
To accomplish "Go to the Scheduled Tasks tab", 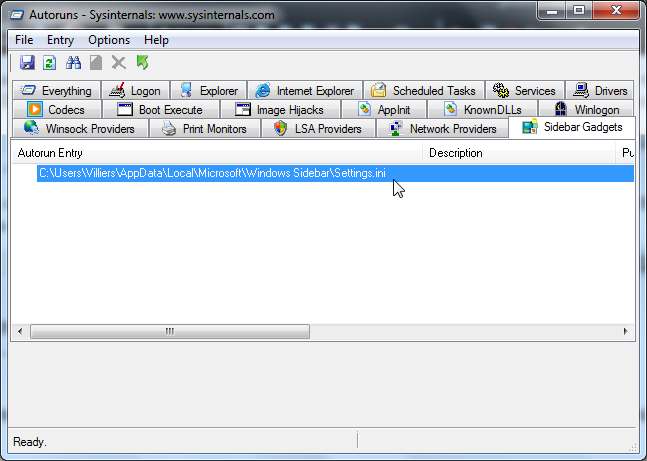I will [424, 90].
